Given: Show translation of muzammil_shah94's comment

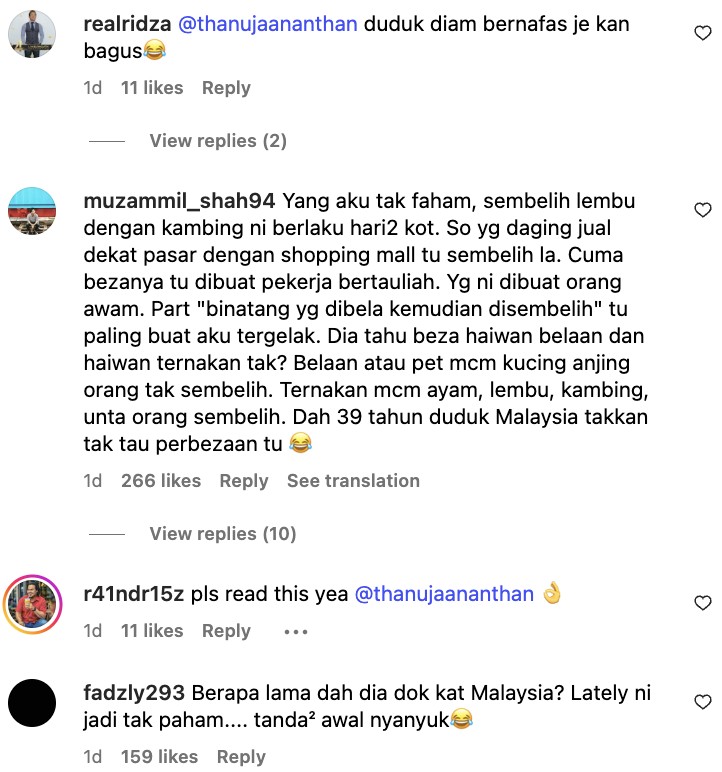Looking at the screenshot, I should click(354, 481).
